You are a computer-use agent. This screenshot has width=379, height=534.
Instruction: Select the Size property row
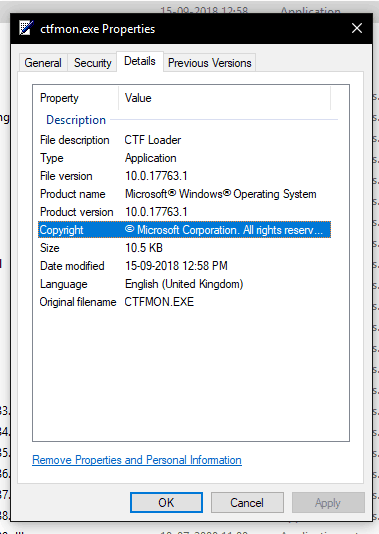(184, 248)
